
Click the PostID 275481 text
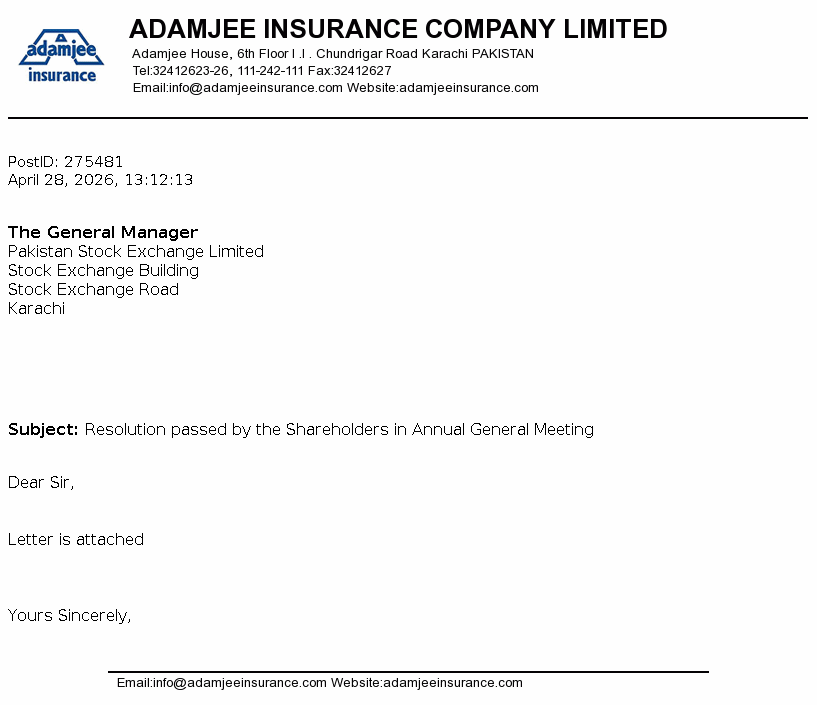66,162
